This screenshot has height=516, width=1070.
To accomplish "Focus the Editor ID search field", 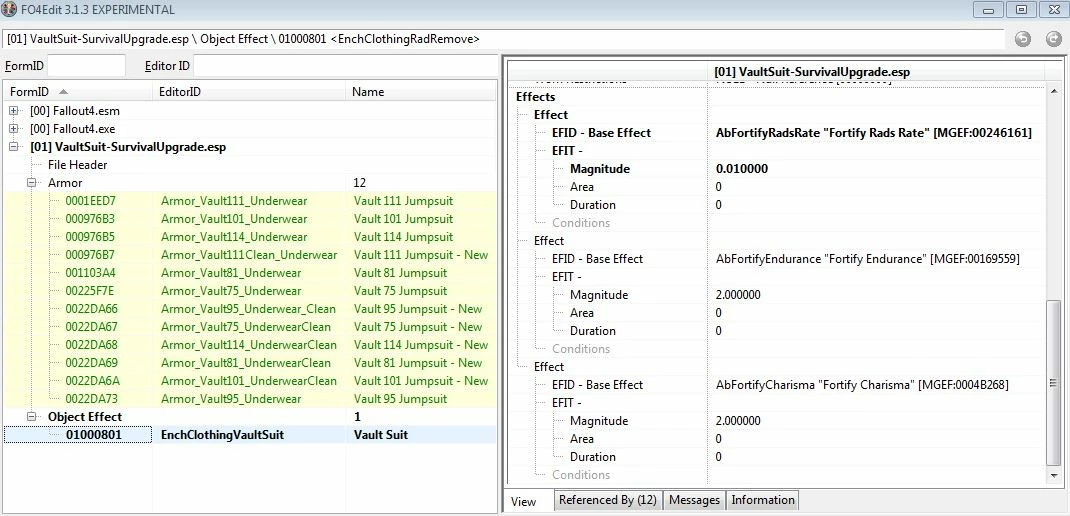I will coord(345,66).
